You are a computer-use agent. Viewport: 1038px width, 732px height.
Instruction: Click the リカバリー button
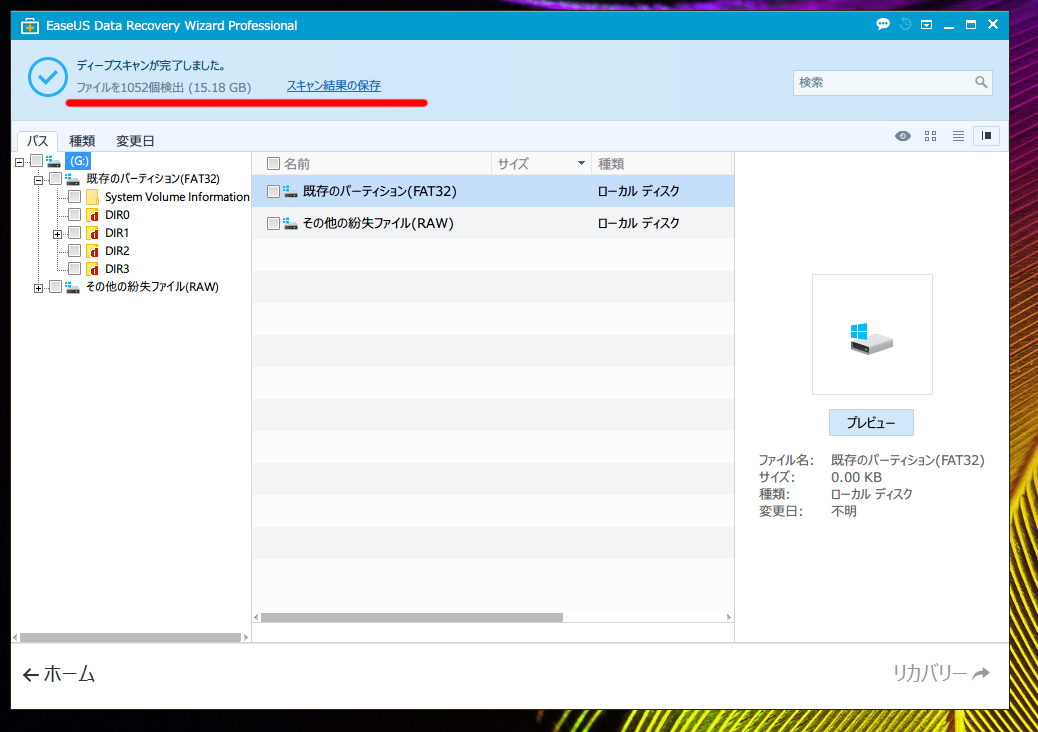pyautogui.click(x=941, y=673)
